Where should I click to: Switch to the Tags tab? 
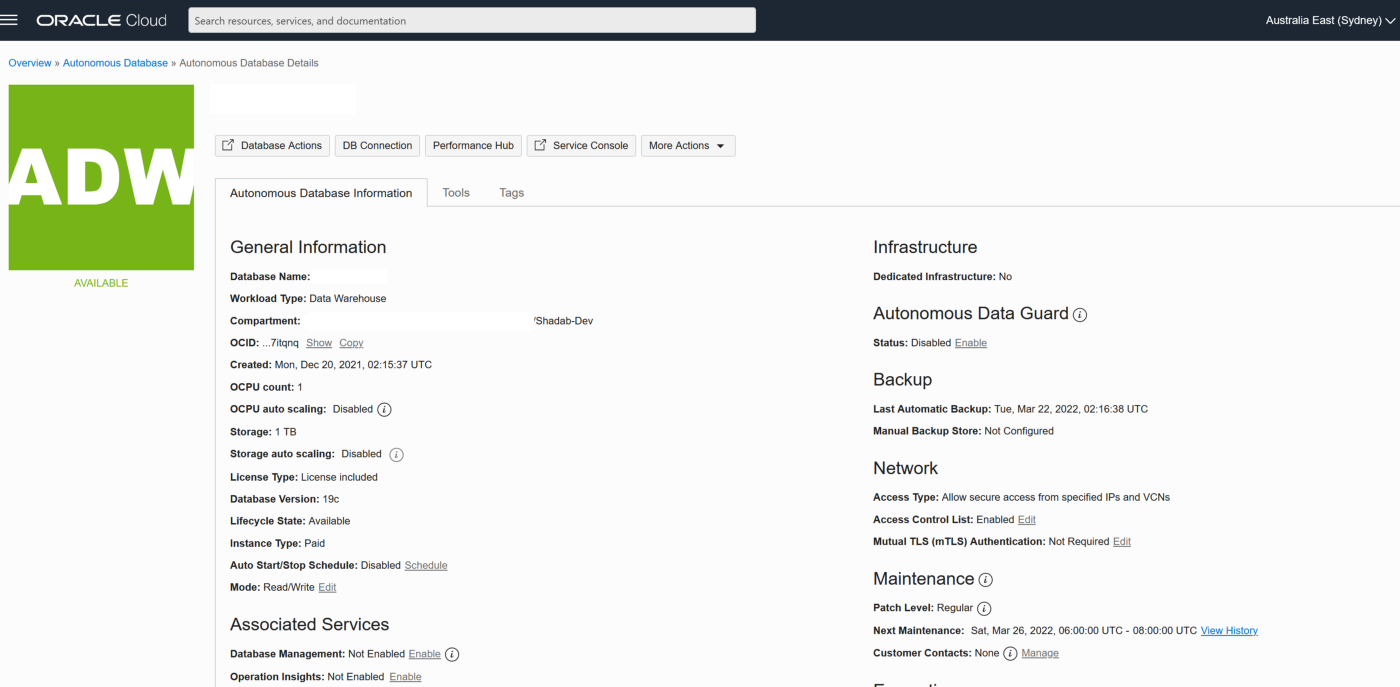click(511, 193)
